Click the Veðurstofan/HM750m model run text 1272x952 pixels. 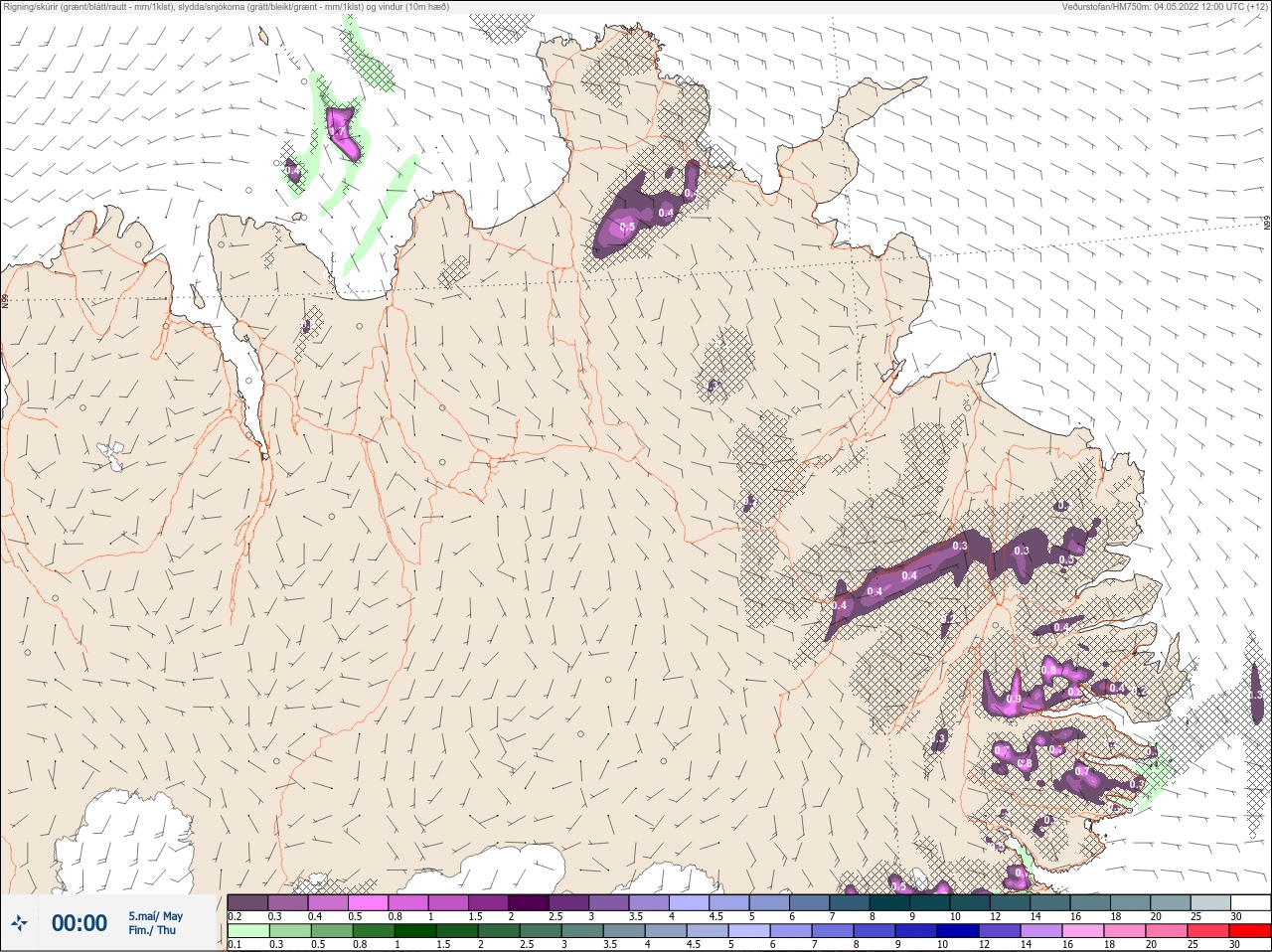click(x=1165, y=7)
